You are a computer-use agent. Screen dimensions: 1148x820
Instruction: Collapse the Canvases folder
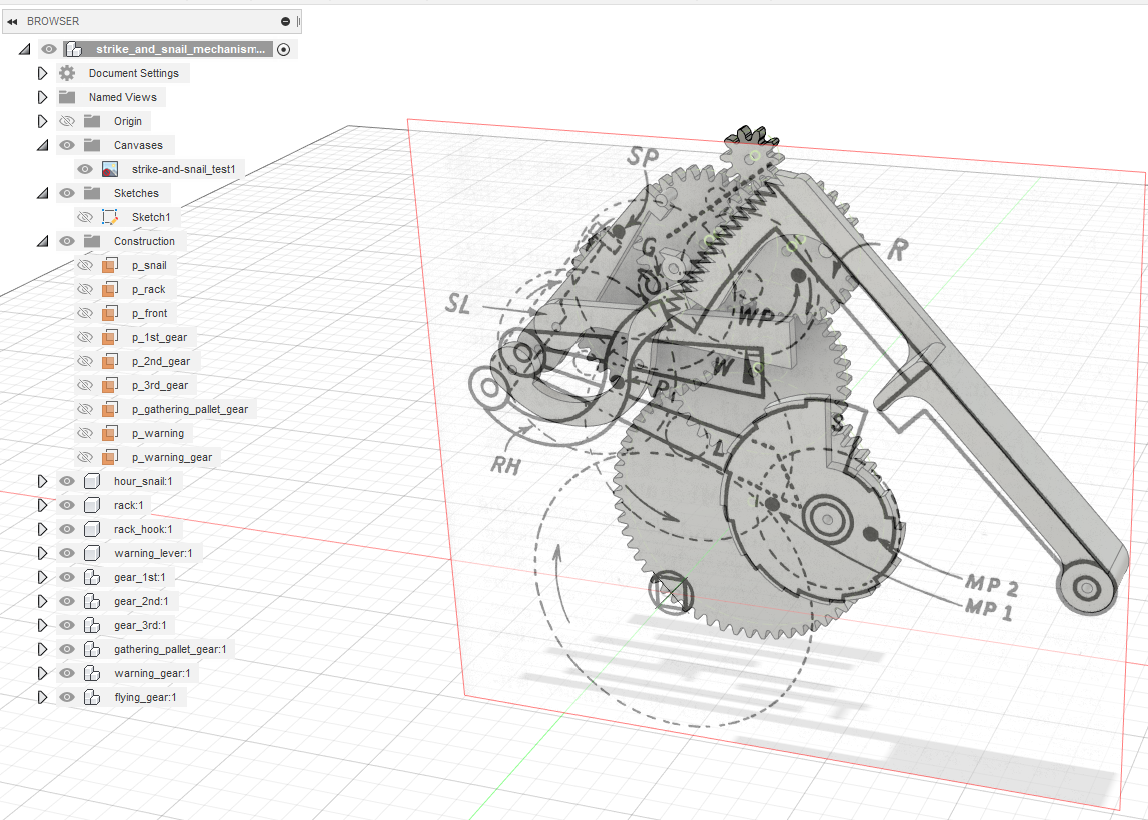[42, 145]
